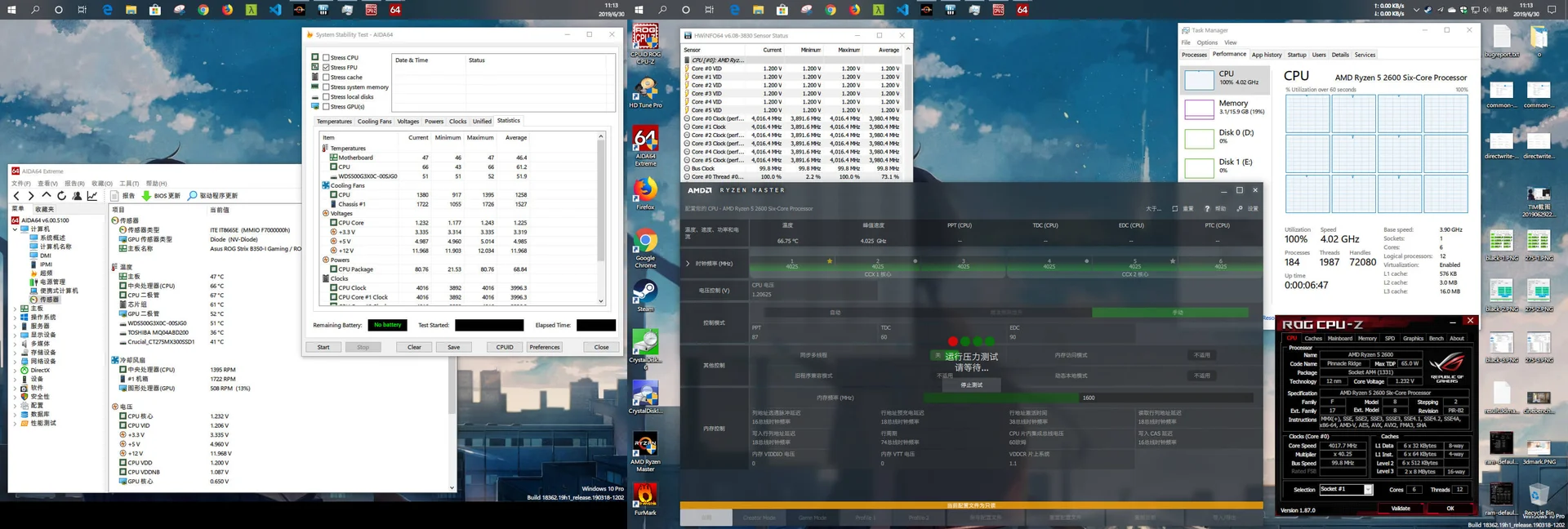Switch to Voltages tab in stability test
The width and height of the screenshot is (1568, 529).
[408, 122]
